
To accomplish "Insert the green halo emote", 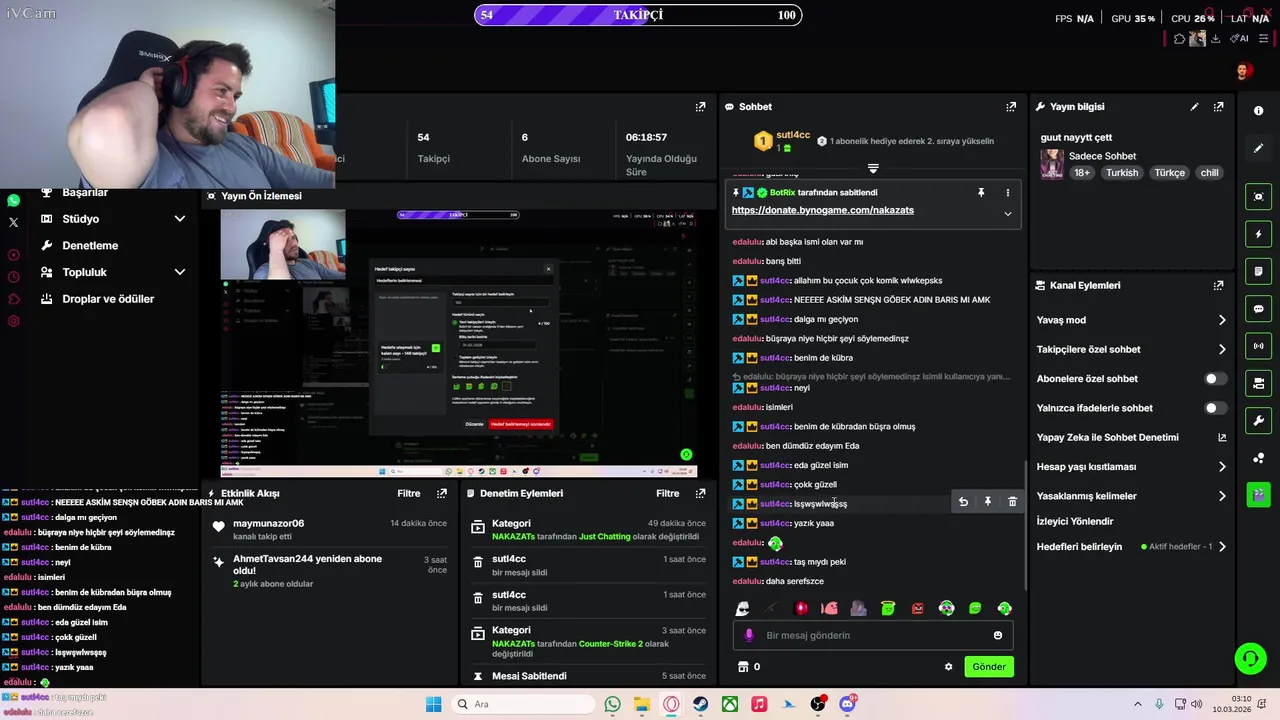I will click(888, 608).
